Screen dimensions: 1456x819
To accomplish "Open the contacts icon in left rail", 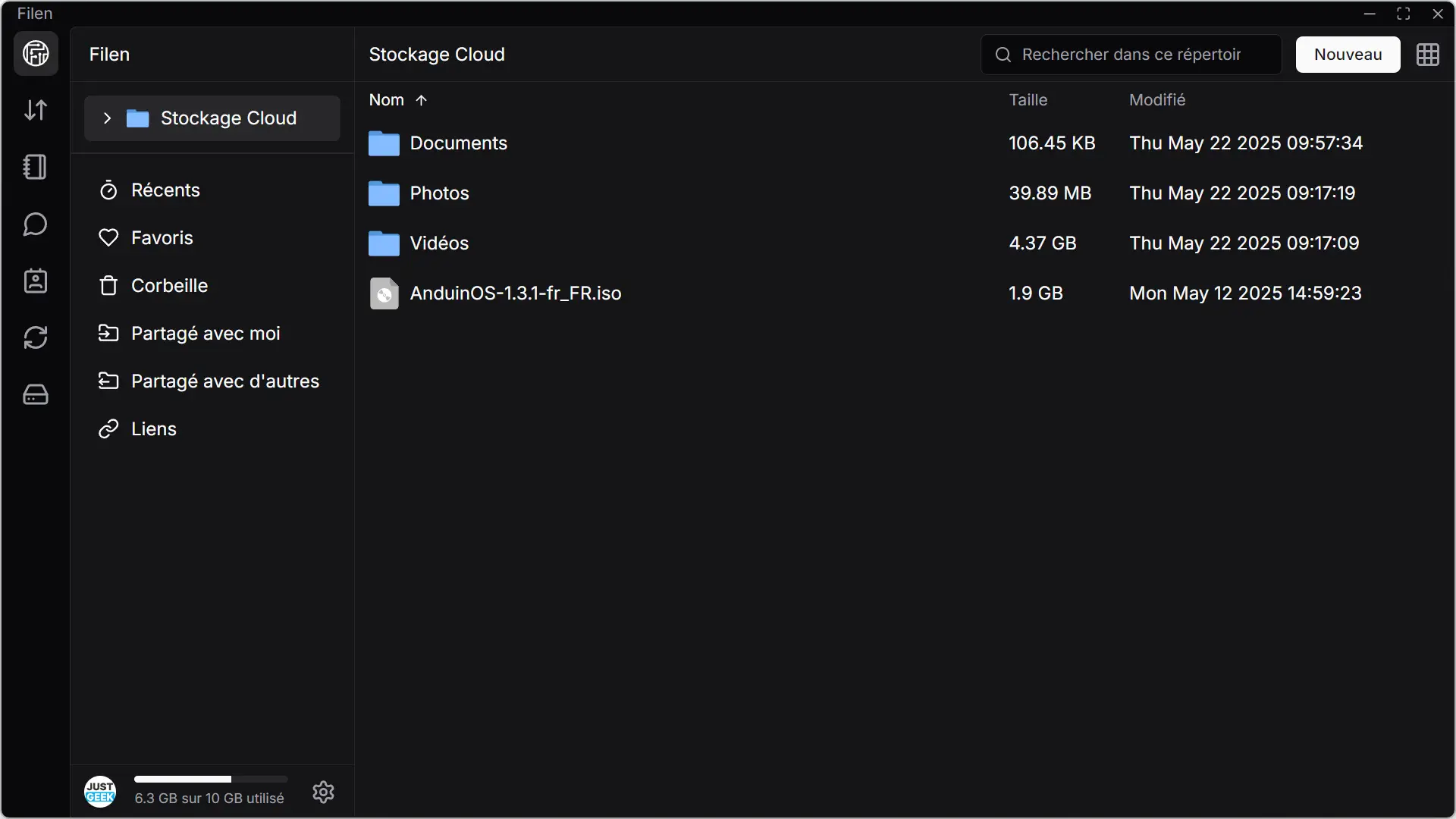I will 36,281.
